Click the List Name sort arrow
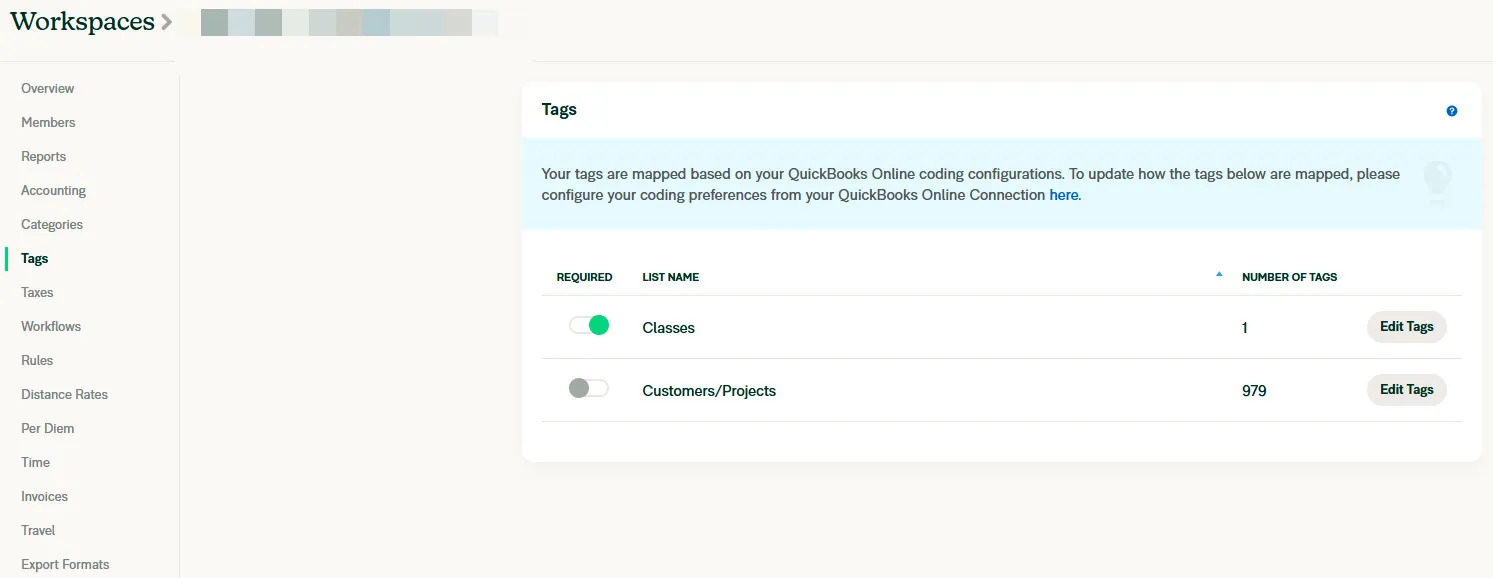The width and height of the screenshot is (1493, 578). tap(1218, 274)
